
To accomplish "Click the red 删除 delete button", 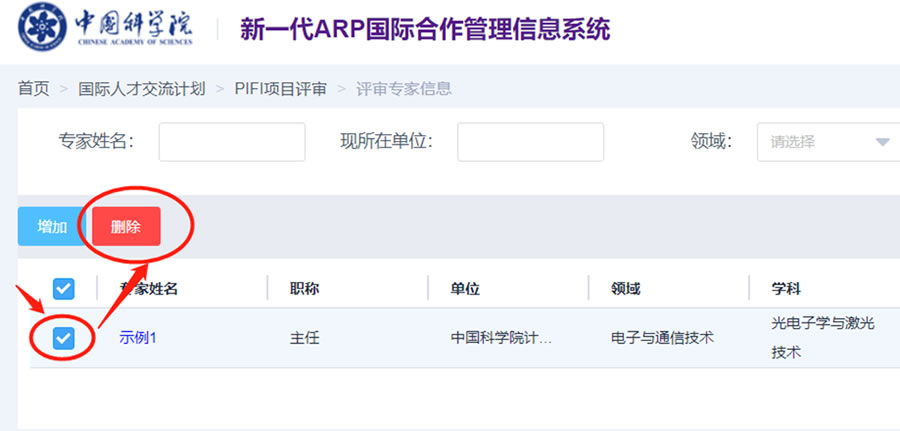I will 126,227.
